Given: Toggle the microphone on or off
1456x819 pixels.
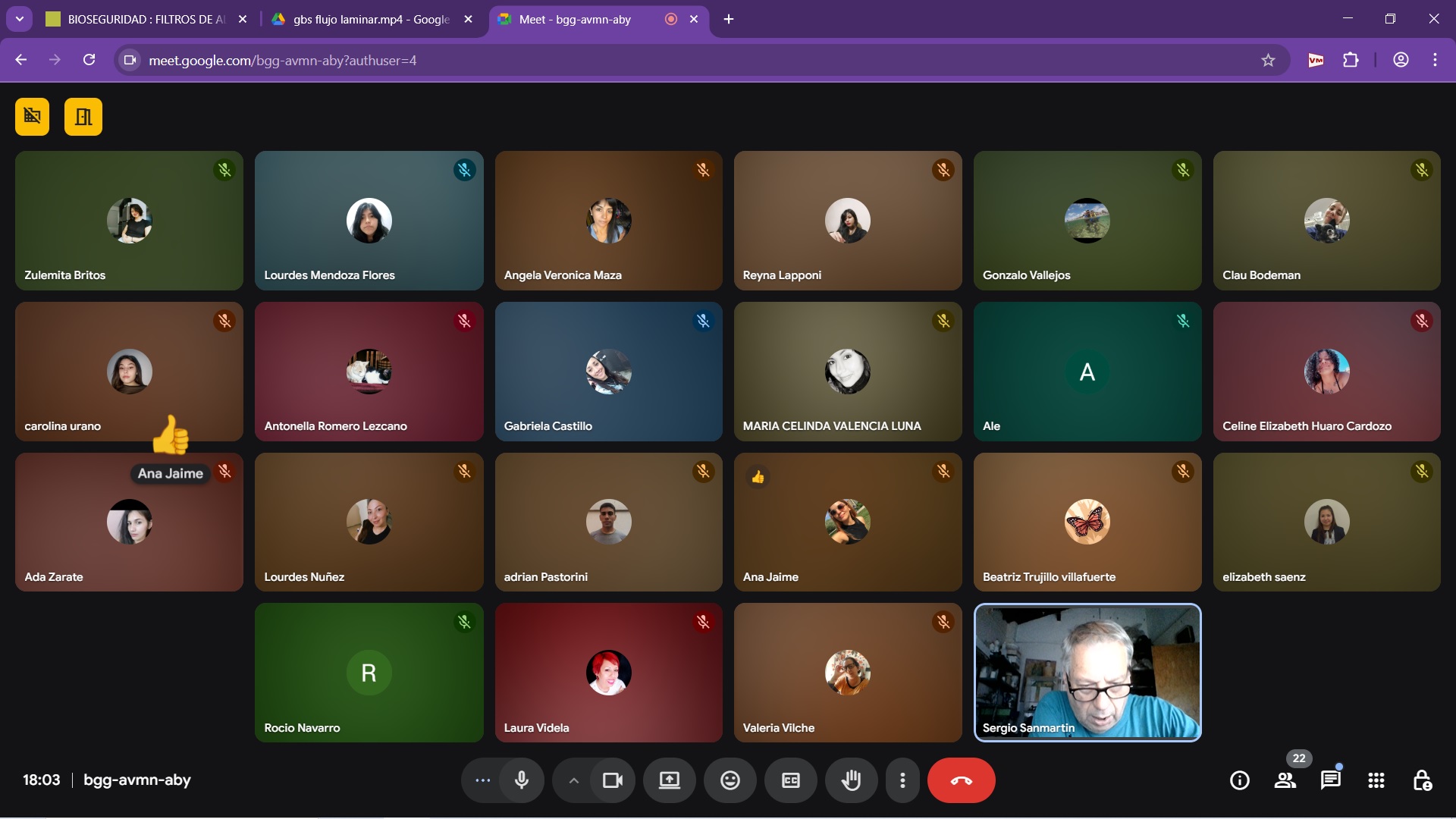Looking at the screenshot, I should click(x=522, y=780).
